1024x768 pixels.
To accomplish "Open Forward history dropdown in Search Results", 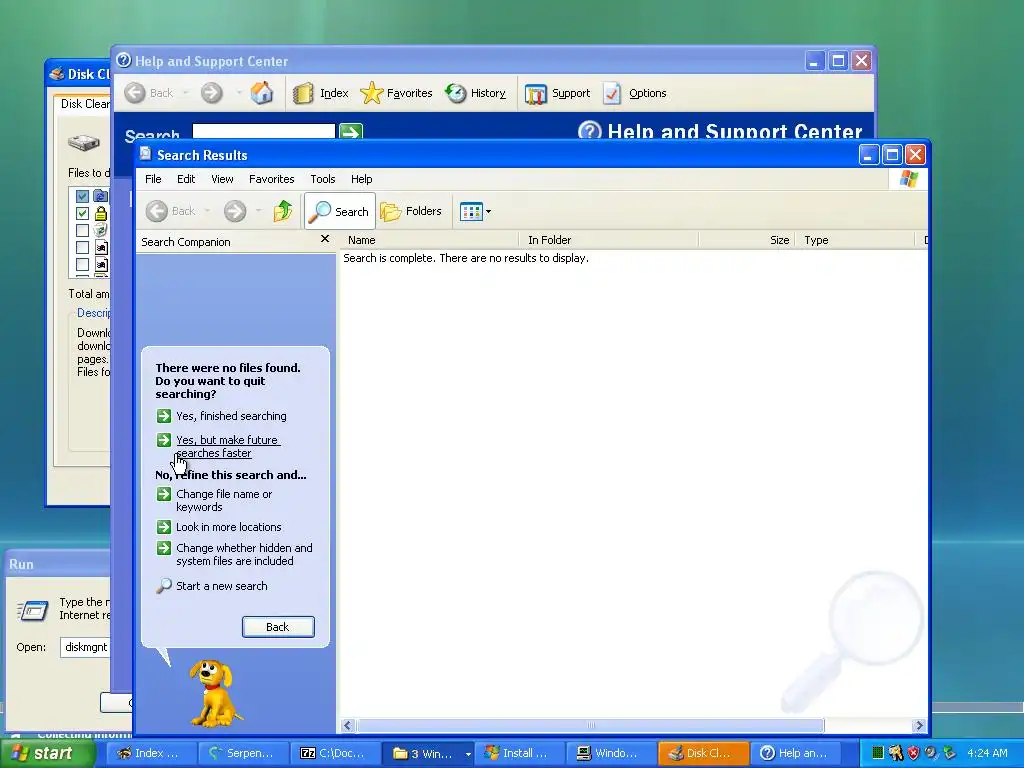I will click(259, 211).
